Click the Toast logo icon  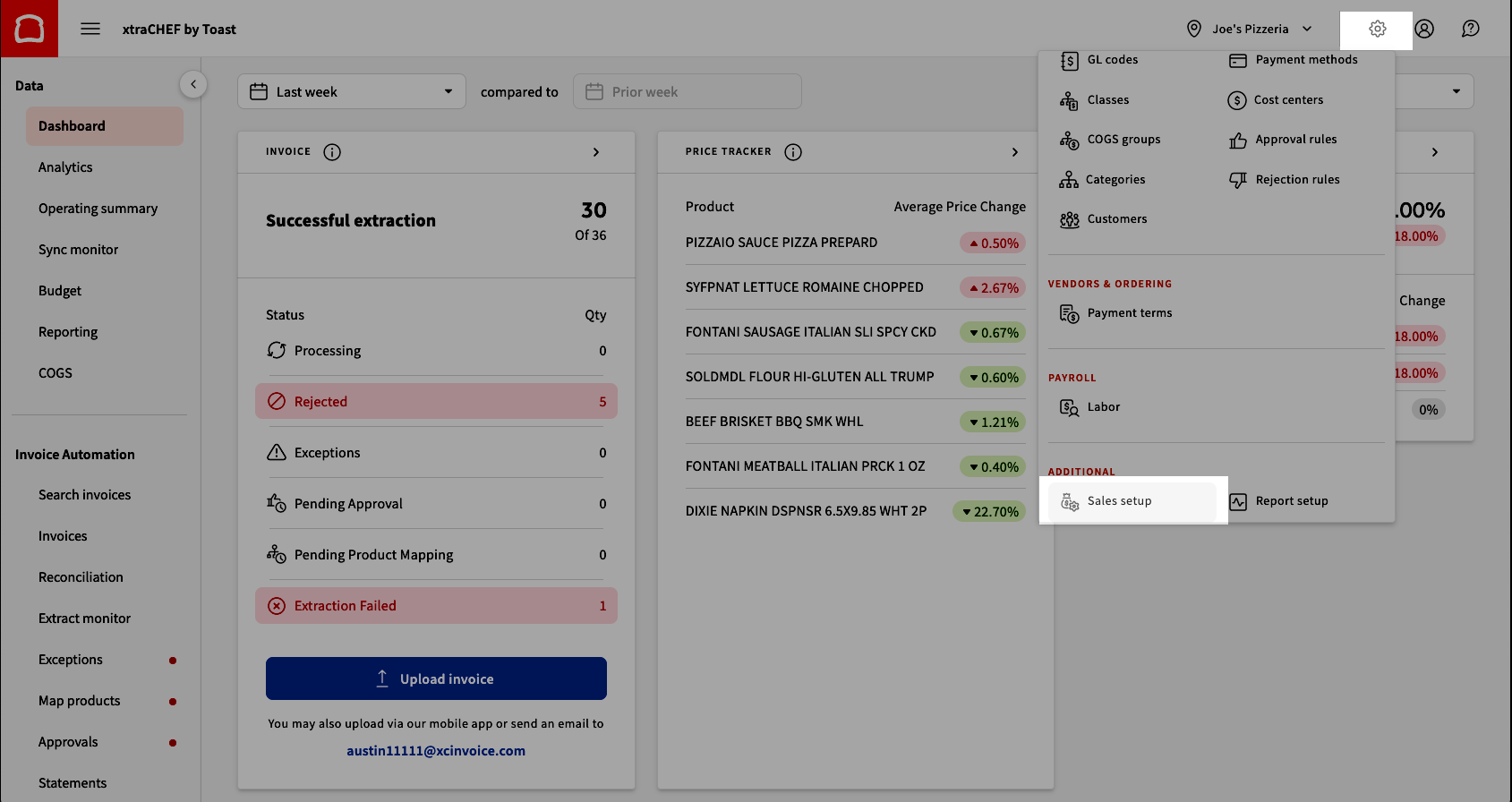point(30,29)
